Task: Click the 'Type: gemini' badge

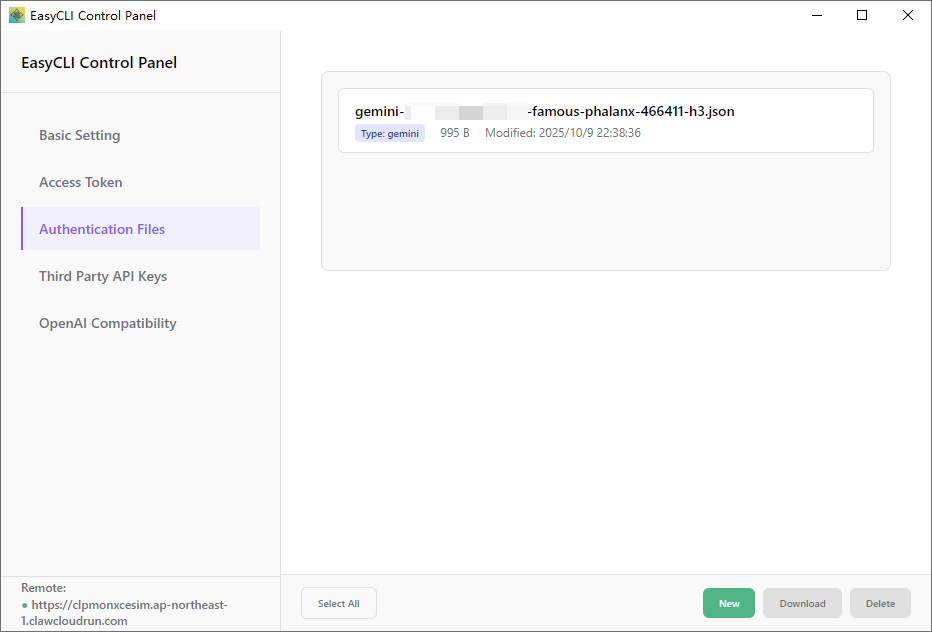Action: [x=389, y=133]
